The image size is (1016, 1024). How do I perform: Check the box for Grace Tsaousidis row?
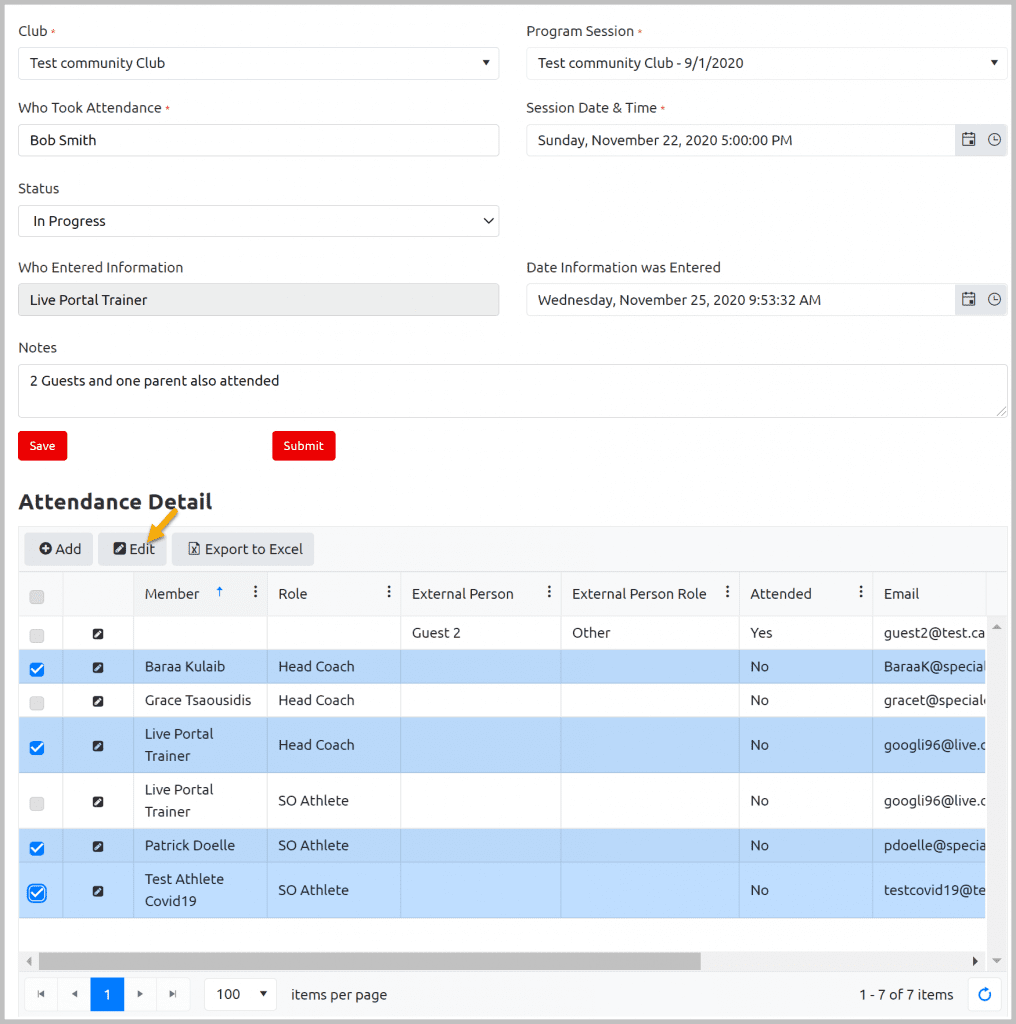coord(37,701)
